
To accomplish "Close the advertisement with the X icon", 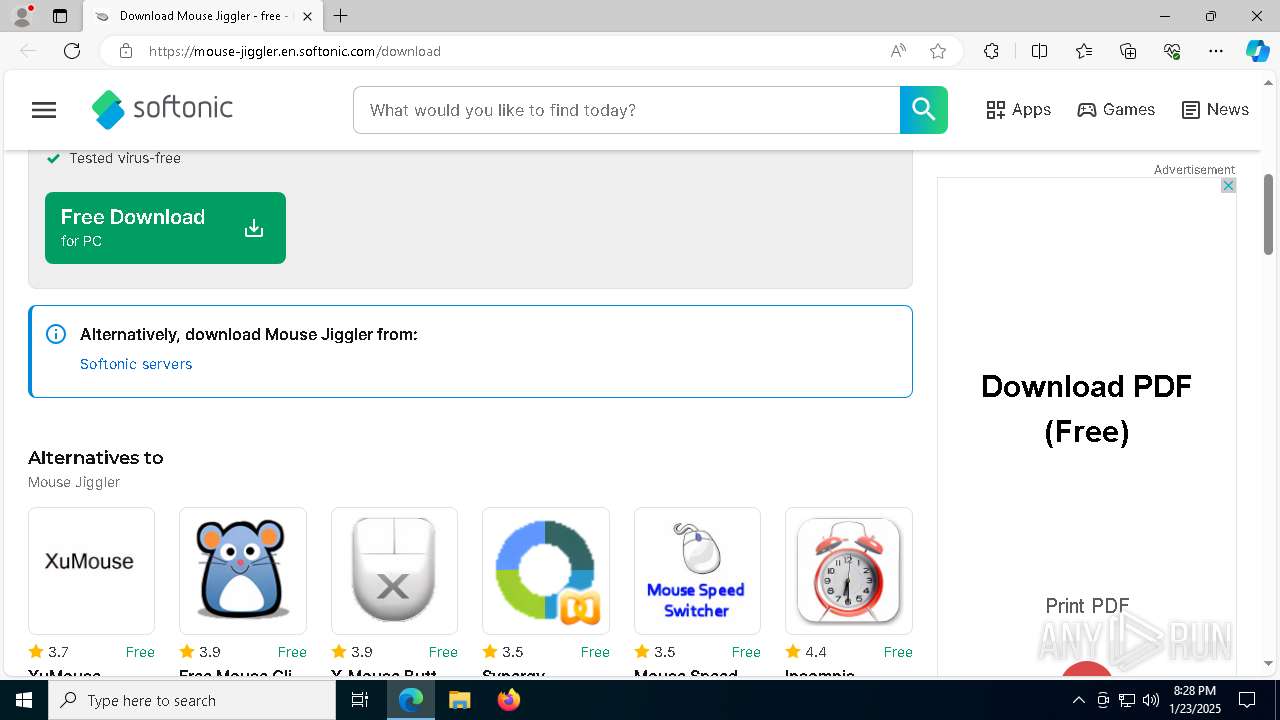I will tap(1228, 185).
